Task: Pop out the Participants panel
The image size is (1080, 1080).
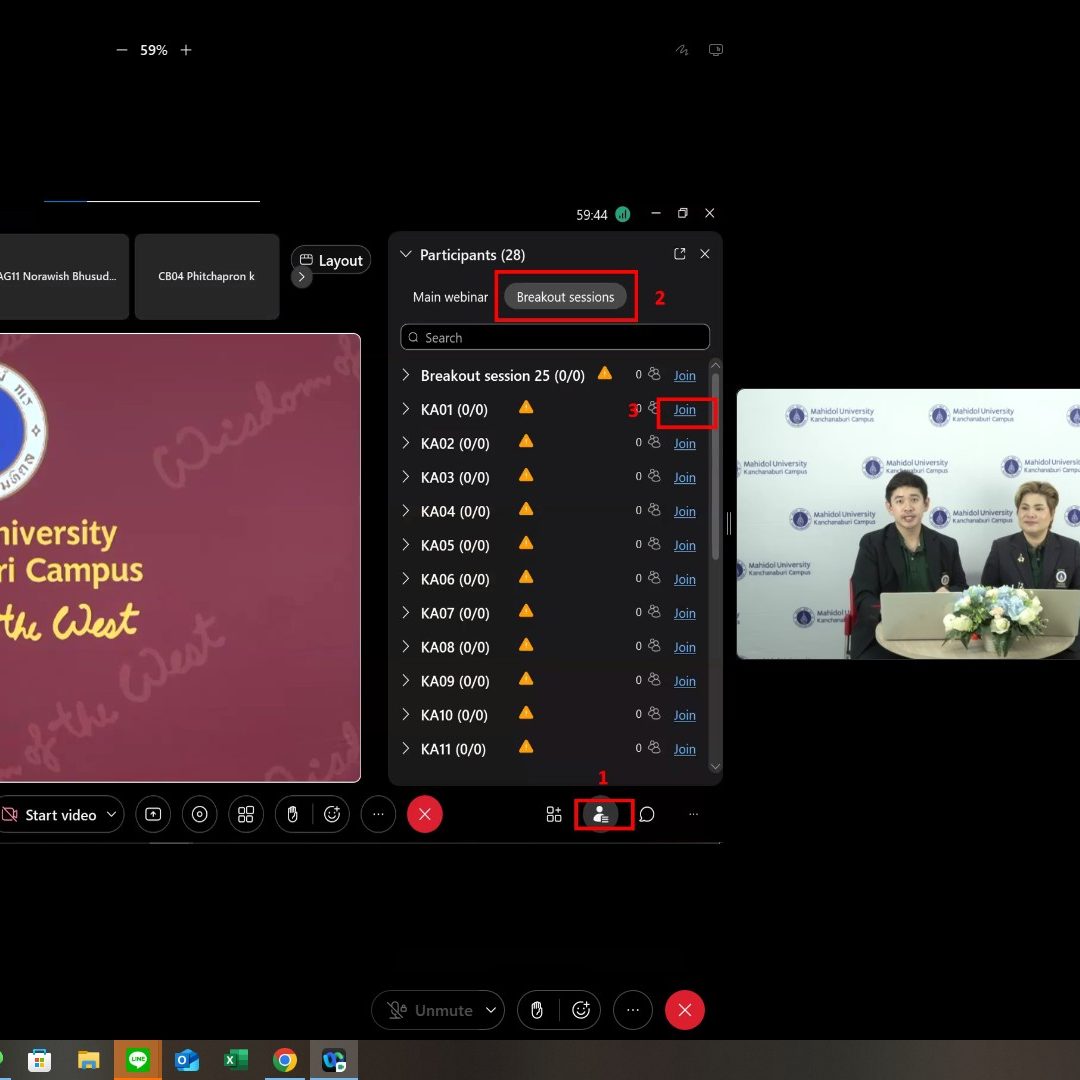Action: click(x=680, y=254)
